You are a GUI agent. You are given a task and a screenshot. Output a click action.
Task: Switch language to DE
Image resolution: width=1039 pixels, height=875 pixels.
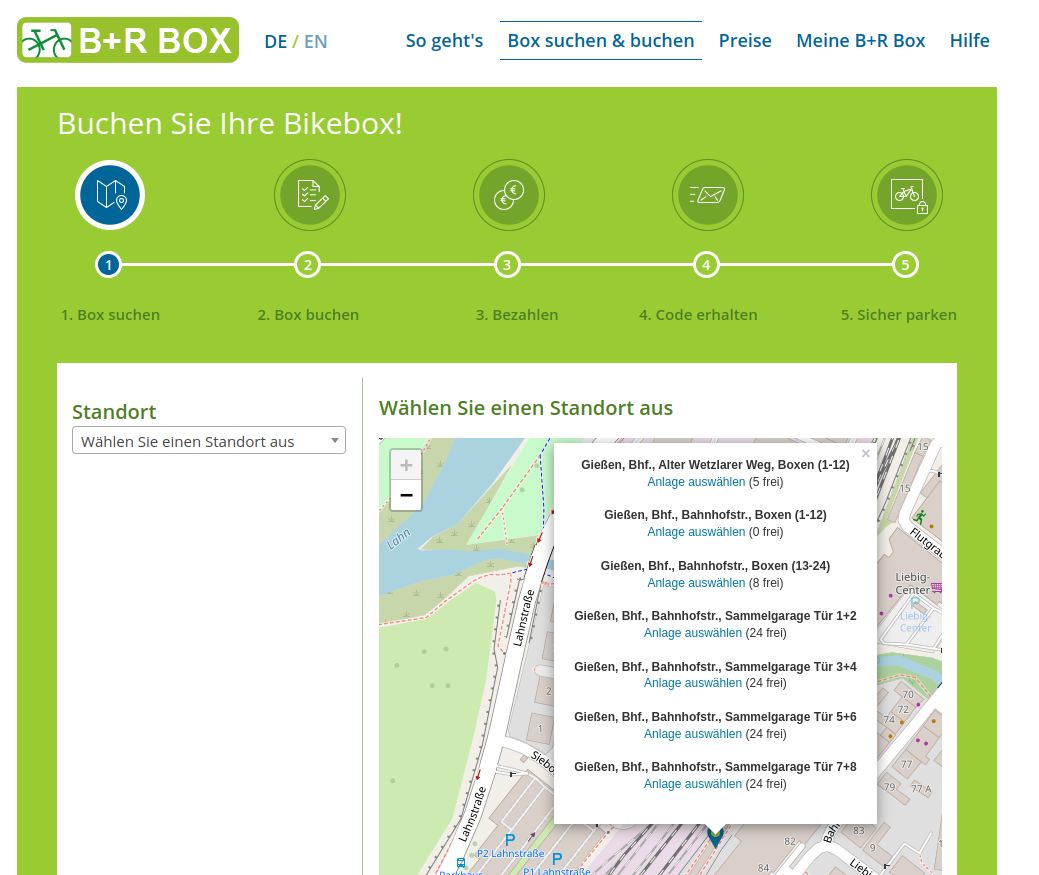(275, 41)
